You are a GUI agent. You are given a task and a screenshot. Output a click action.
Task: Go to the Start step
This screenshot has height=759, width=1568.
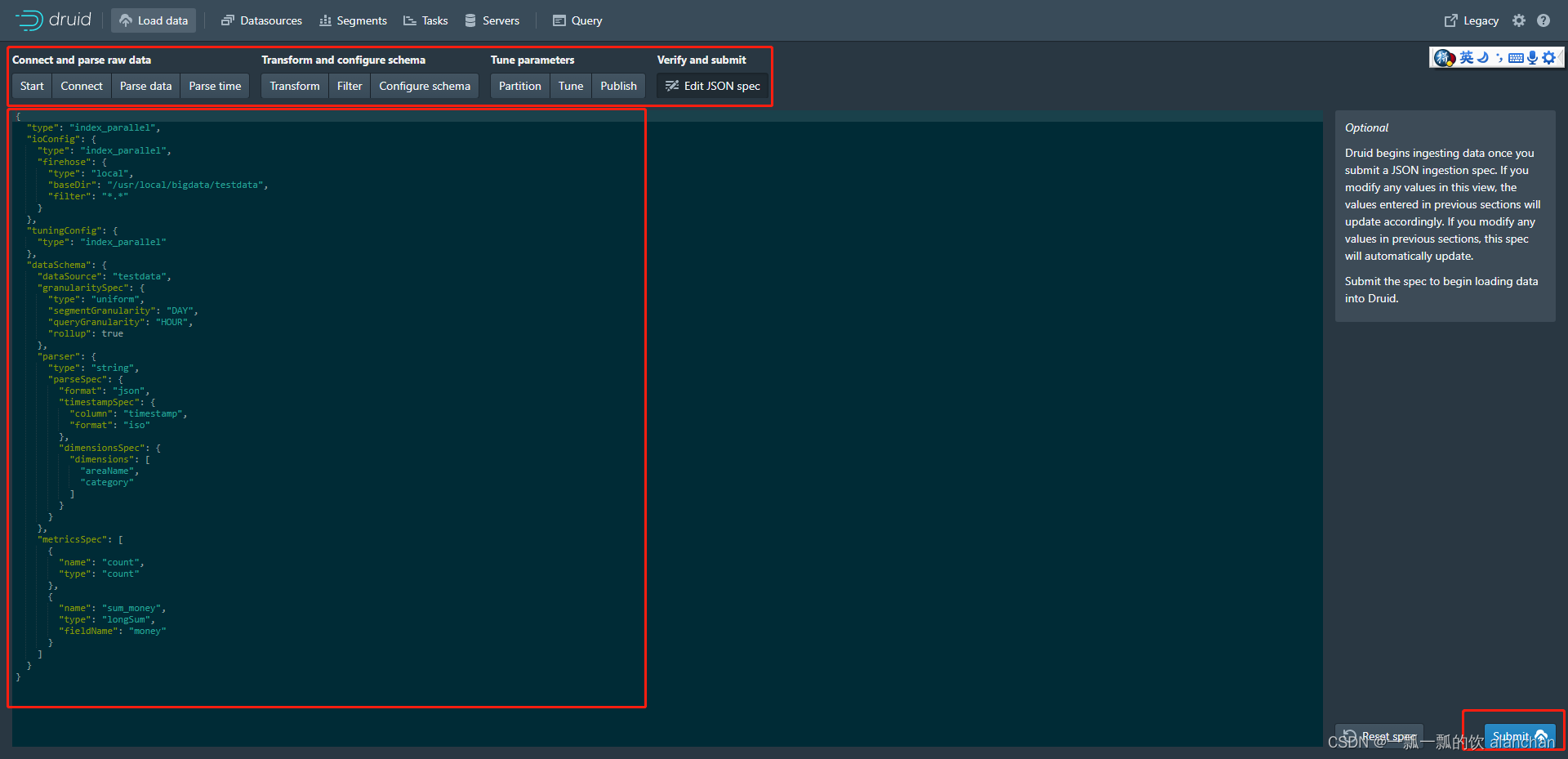click(x=32, y=86)
